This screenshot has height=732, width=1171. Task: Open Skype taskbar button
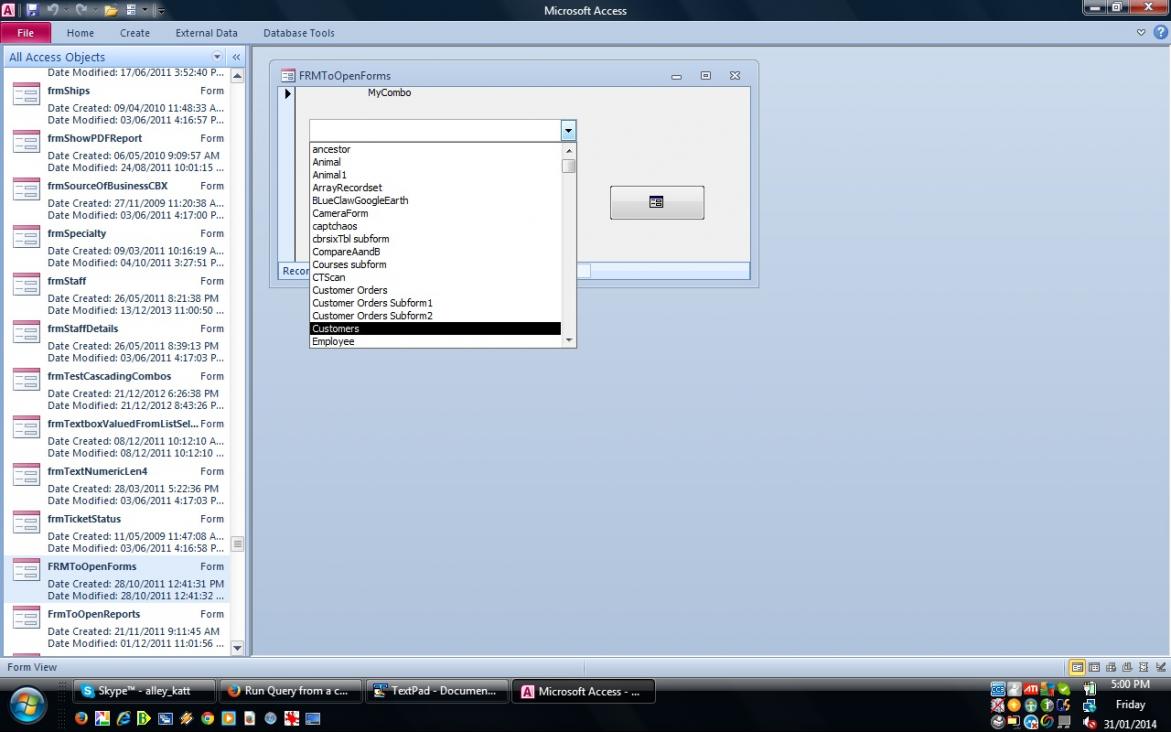tap(144, 691)
